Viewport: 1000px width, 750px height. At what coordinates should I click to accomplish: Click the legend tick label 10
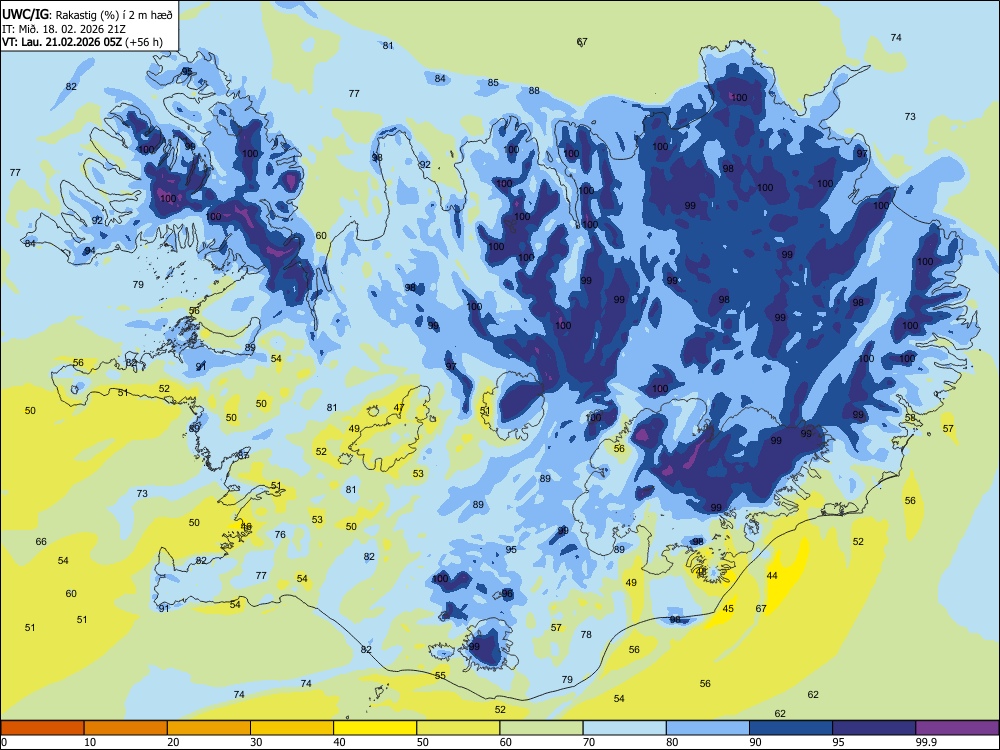point(90,742)
